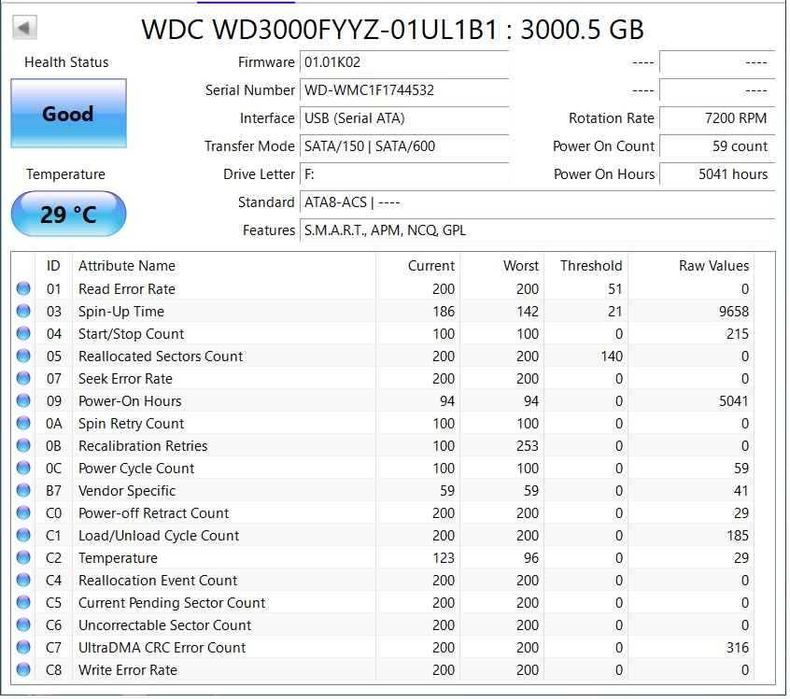790x699 pixels.
Task: Select the Vendor Specific raw value 41
Action: 741,490
